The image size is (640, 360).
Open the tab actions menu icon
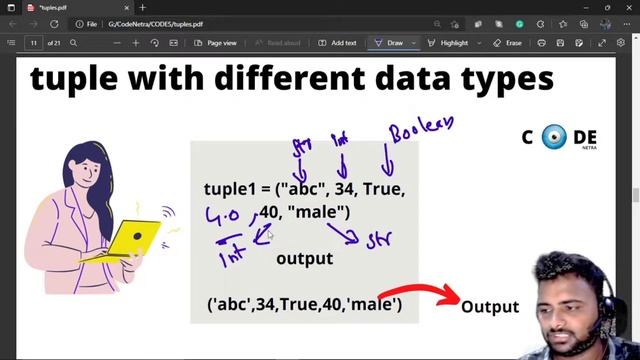point(11,8)
